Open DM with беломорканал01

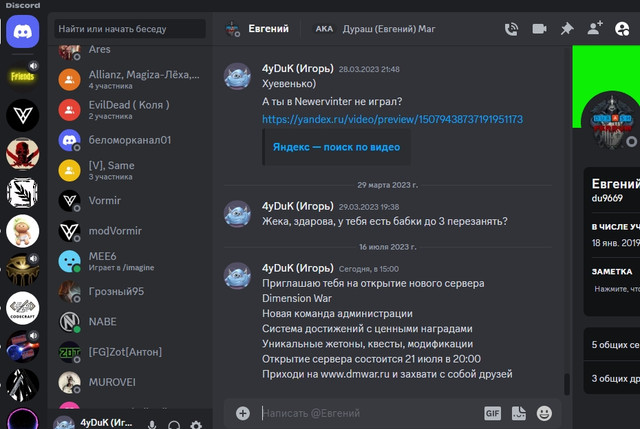(130, 140)
